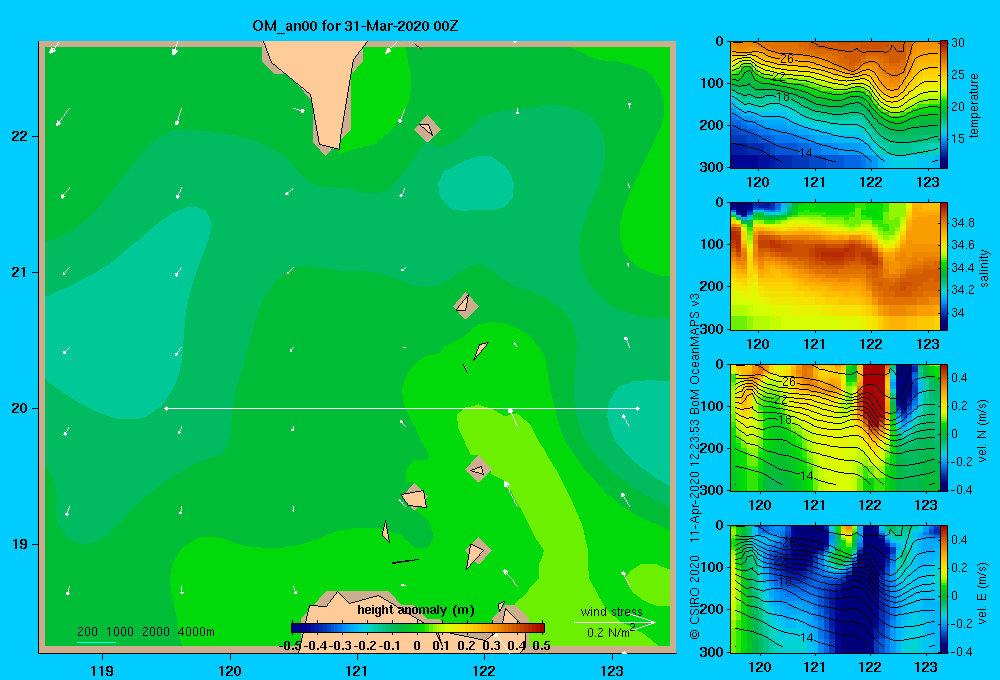
Task: Click the 'vel. N (m/s)' axis label
Action: pos(983,431)
